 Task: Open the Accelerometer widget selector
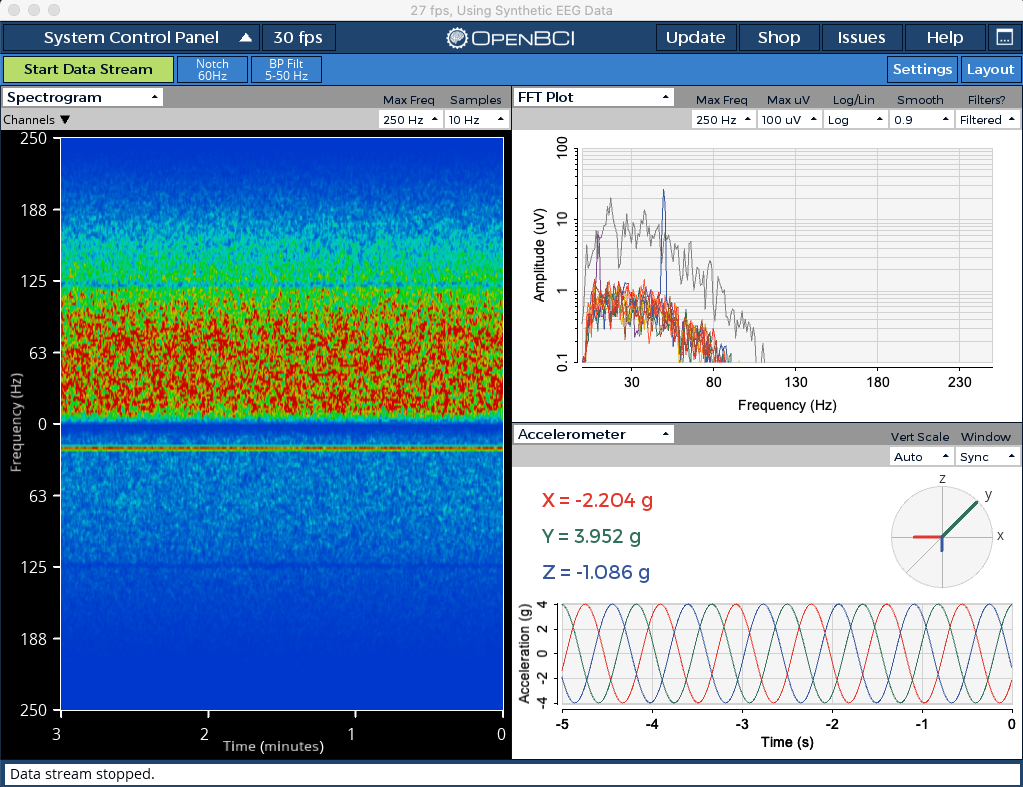pyautogui.click(x=593, y=434)
